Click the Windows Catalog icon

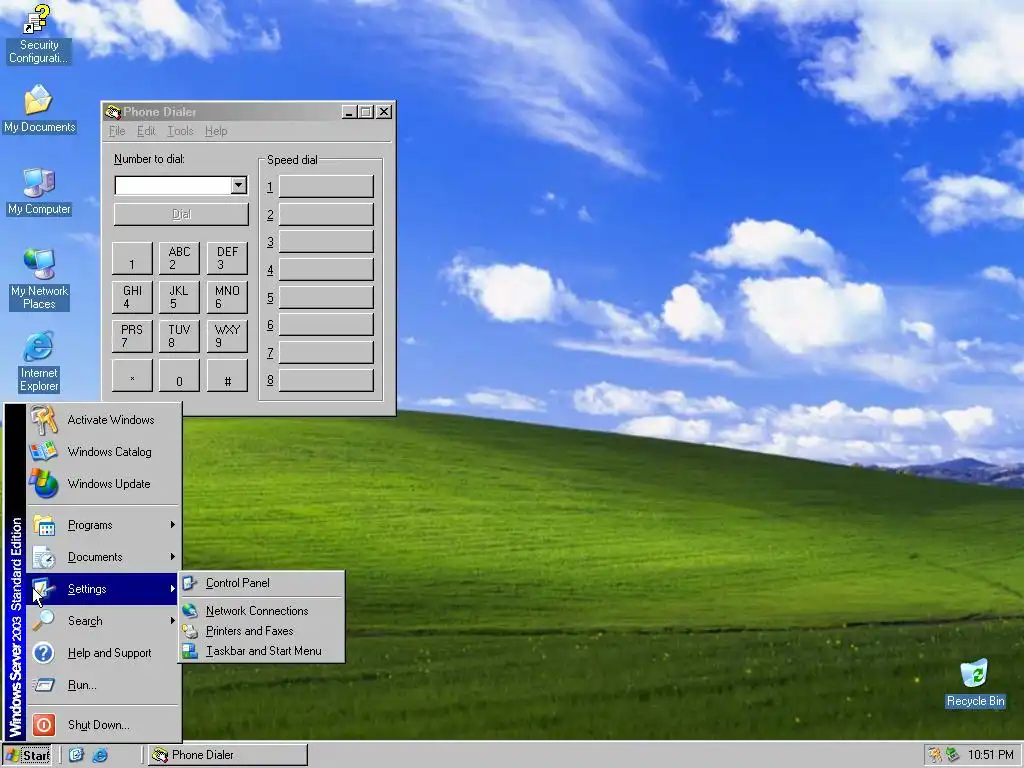pyautogui.click(x=44, y=452)
